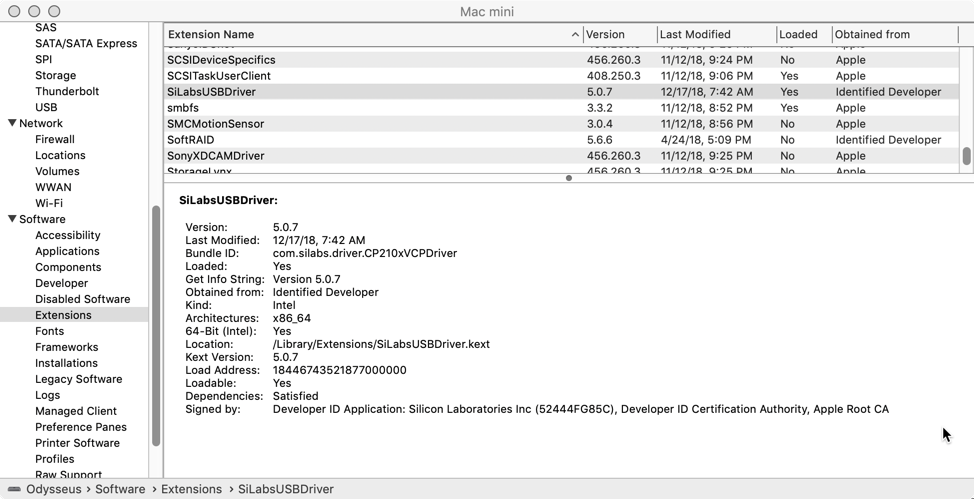Open Profiles in the sidebar

[55, 459]
